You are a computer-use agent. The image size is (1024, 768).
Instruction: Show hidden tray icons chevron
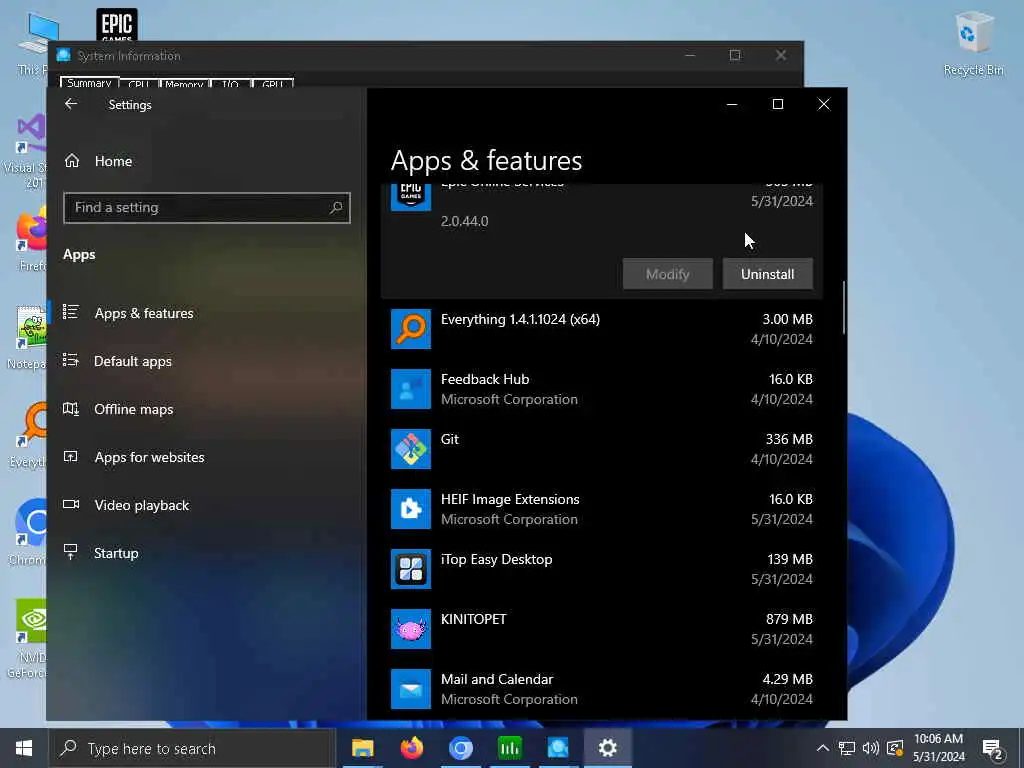point(823,748)
